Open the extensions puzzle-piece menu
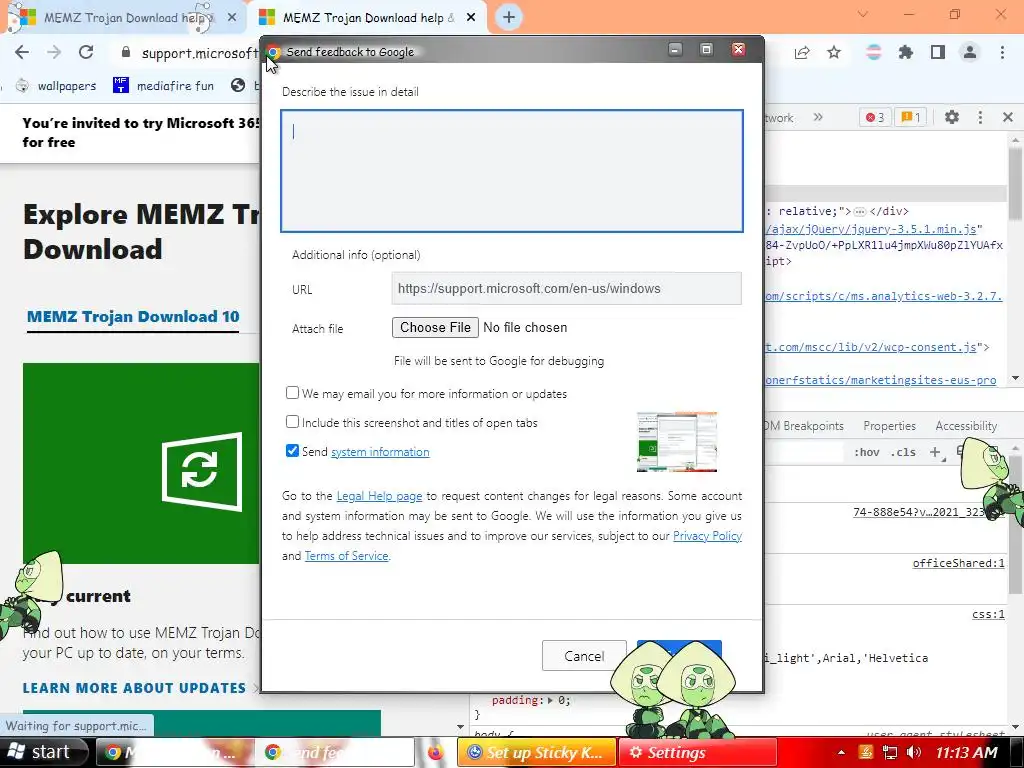This screenshot has height=768, width=1024. coord(905,52)
